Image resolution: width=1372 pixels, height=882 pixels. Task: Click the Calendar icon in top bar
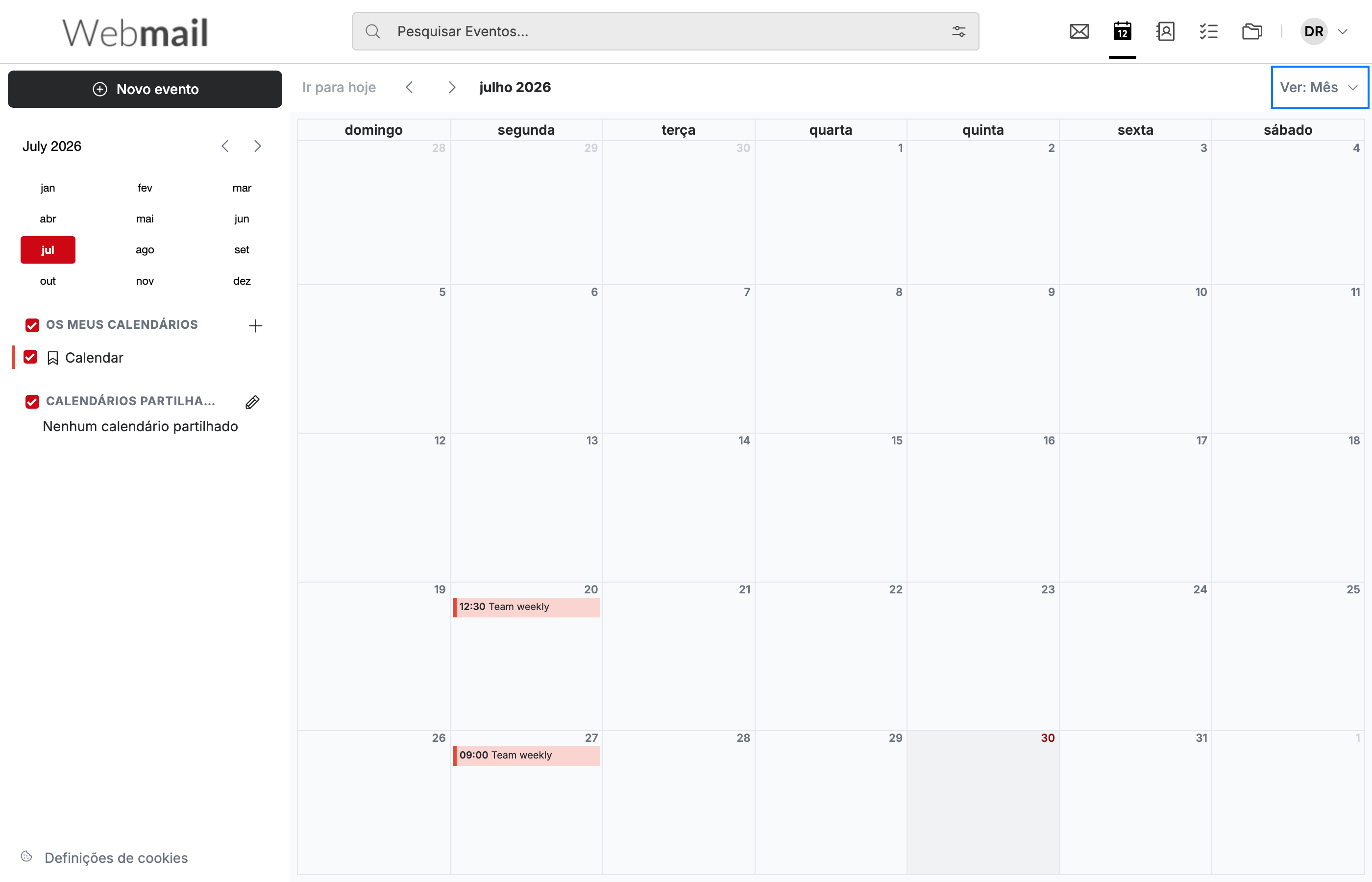pyautogui.click(x=1122, y=31)
